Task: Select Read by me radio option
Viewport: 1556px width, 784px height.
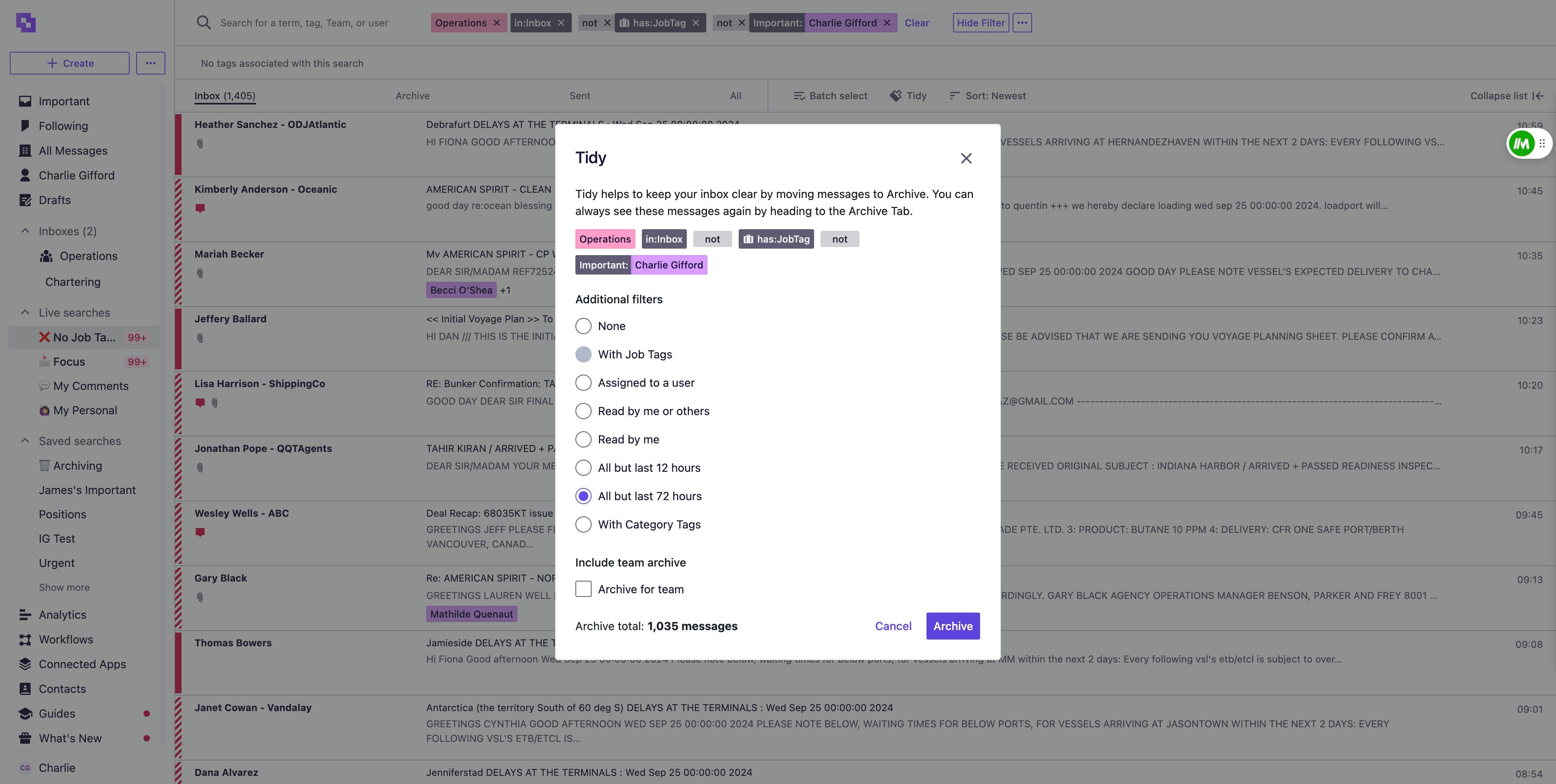Action: click(583, 439)
